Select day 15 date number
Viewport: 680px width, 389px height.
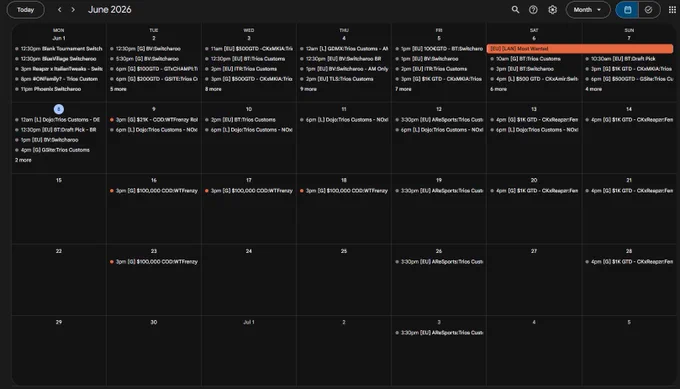coord(59,180)
